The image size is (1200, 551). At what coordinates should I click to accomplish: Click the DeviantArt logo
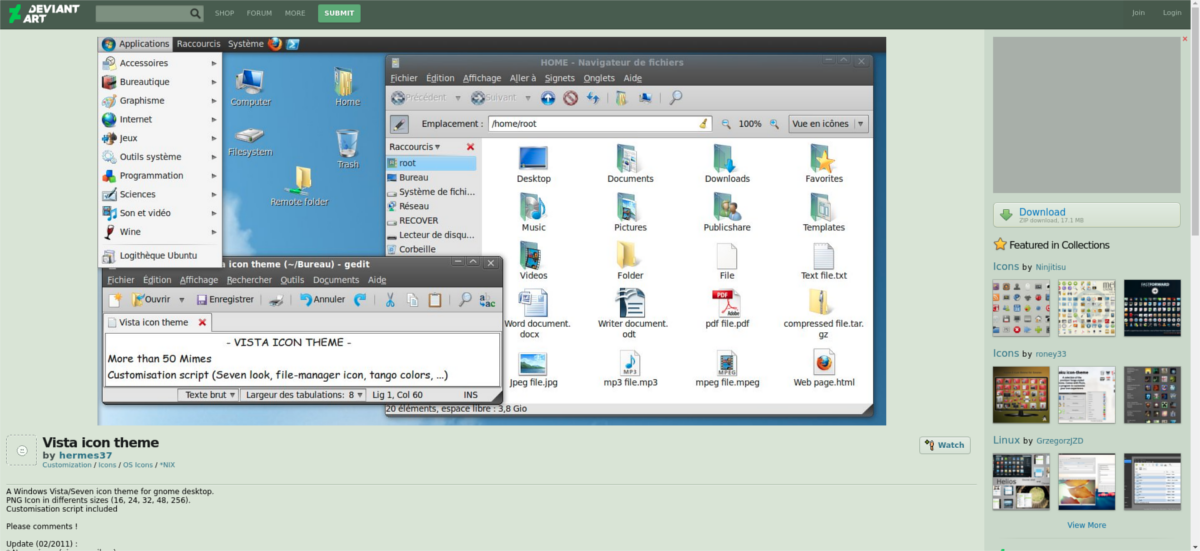[x=44, y=13]
